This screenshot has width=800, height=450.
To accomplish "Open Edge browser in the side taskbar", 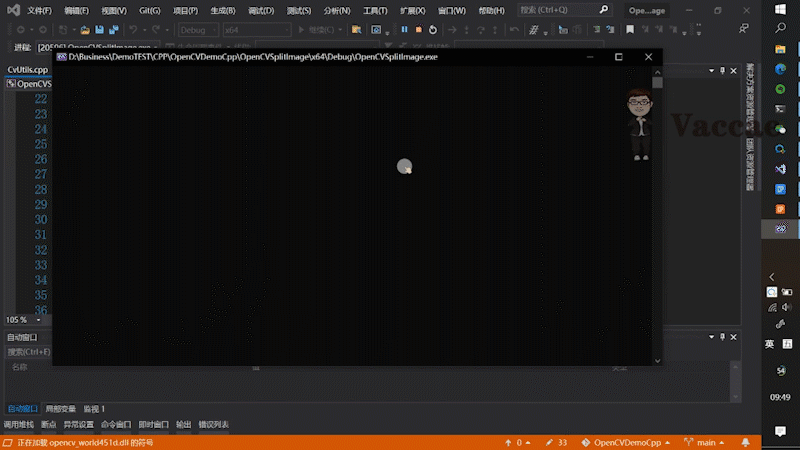I will point(780,69).
